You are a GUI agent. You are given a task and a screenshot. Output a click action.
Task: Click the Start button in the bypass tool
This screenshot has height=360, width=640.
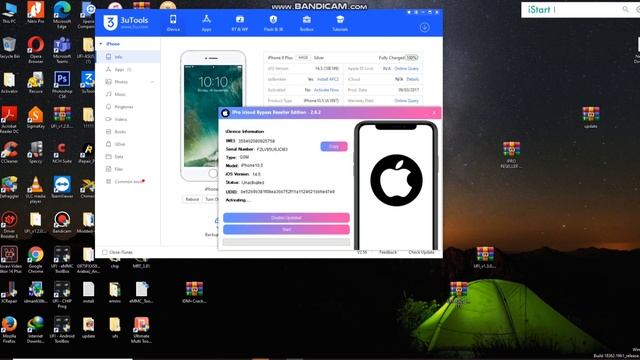286,229
